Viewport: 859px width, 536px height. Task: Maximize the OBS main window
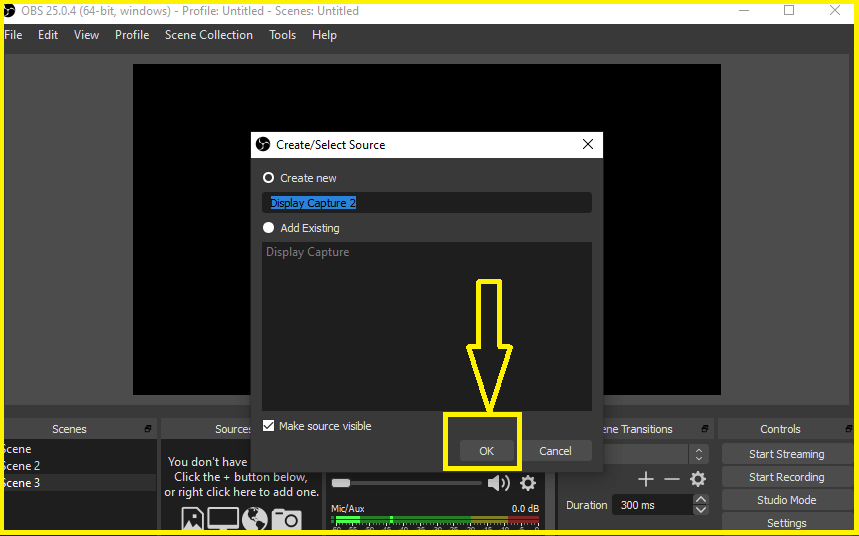tap(789, 10)
